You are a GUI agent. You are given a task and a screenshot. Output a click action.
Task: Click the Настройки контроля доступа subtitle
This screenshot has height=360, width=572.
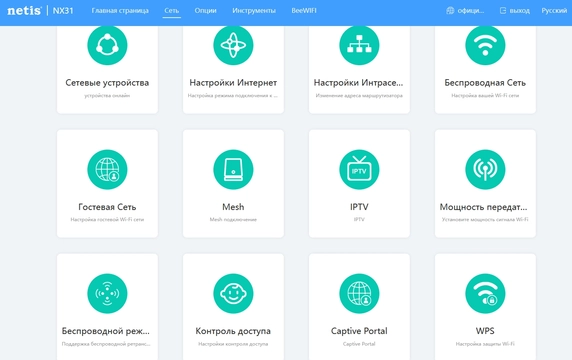coord(233,344)
